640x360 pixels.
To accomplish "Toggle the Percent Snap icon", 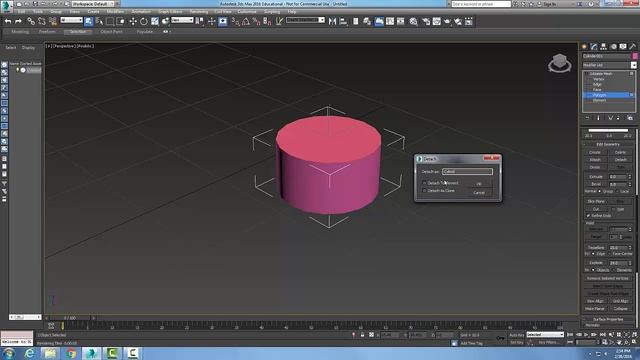I will click(x=256, y=21).
